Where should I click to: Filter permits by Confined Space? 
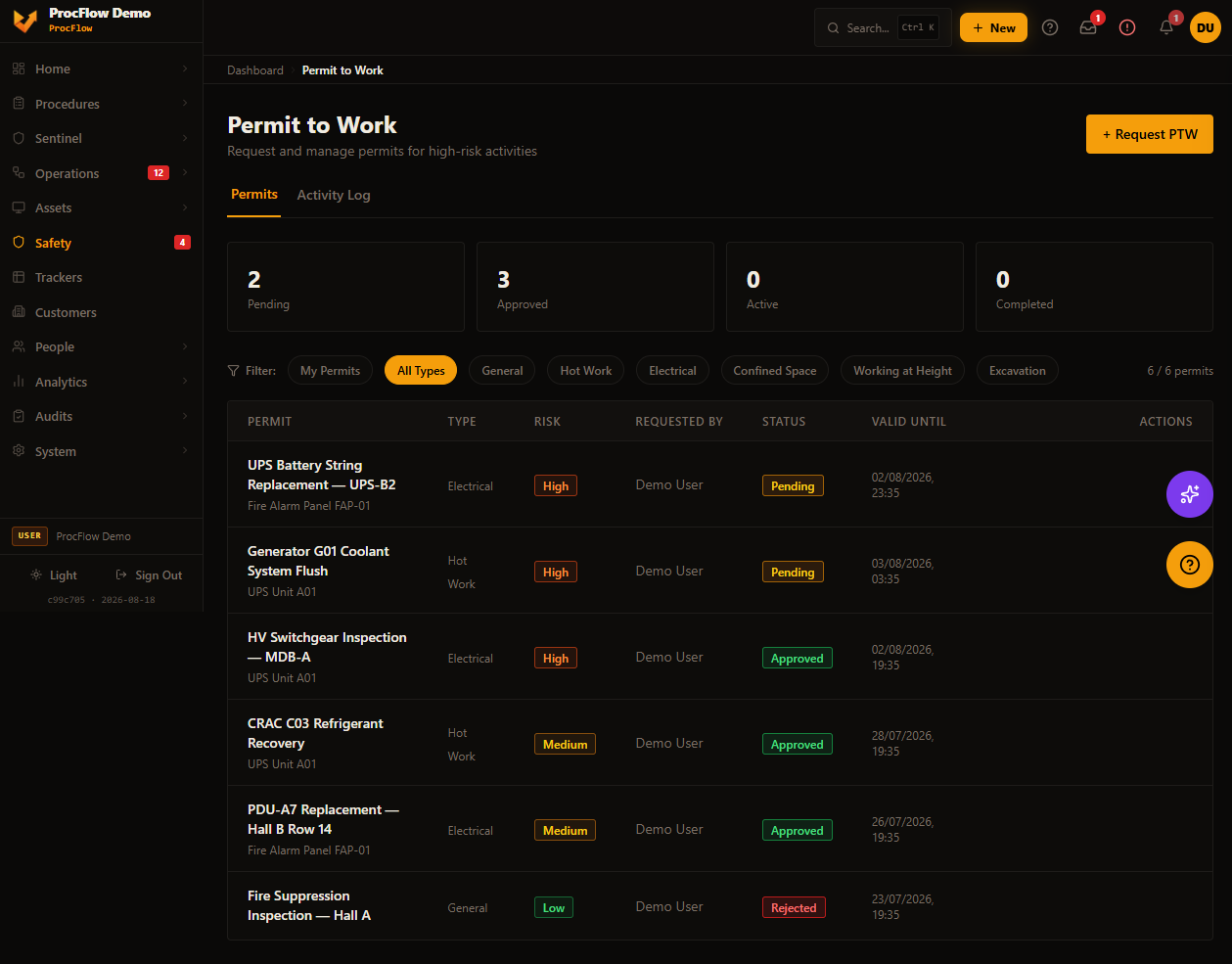click(775, 370)
